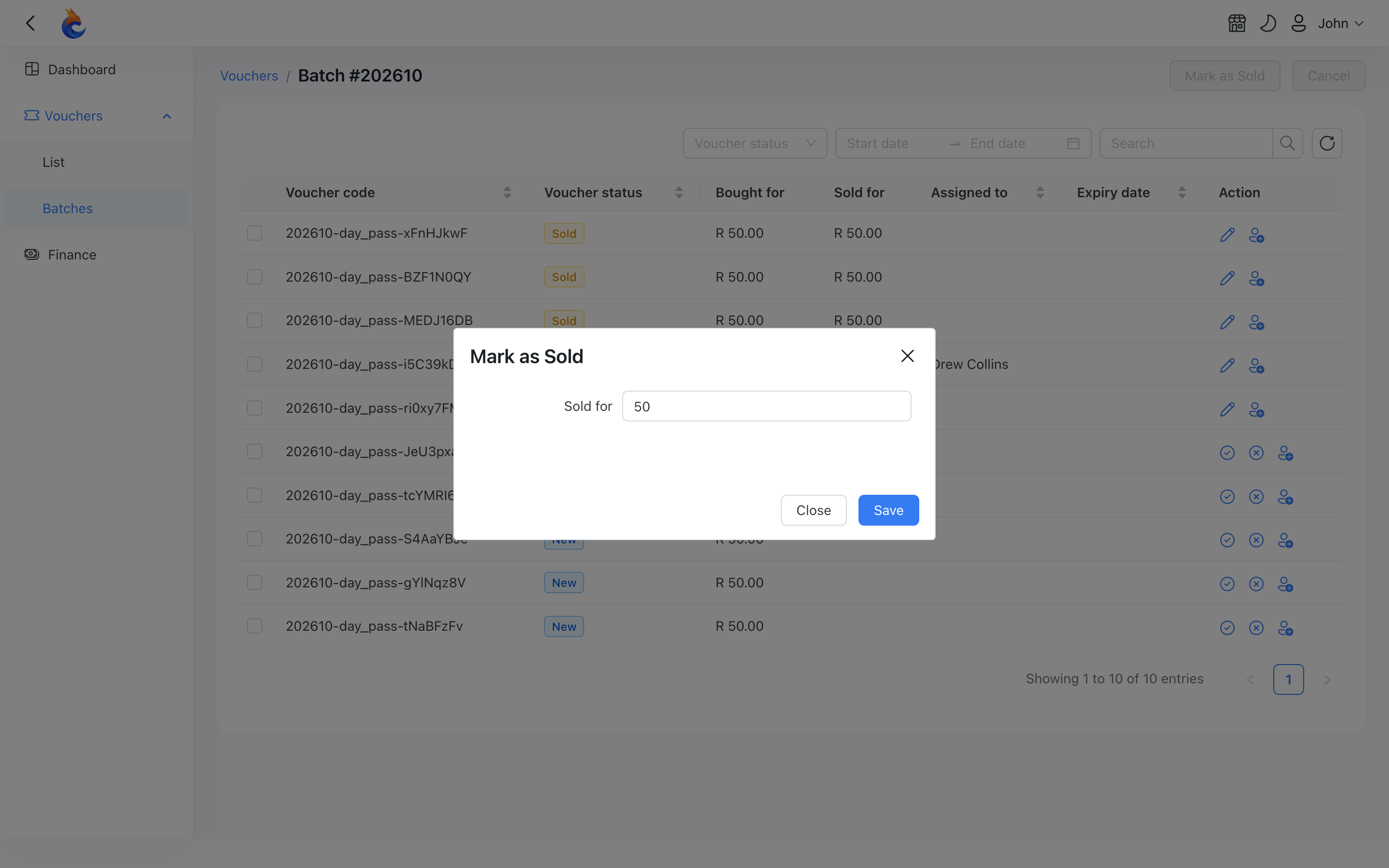Select checkbox for voucher S4AaYB row

[x=255, y=539]
